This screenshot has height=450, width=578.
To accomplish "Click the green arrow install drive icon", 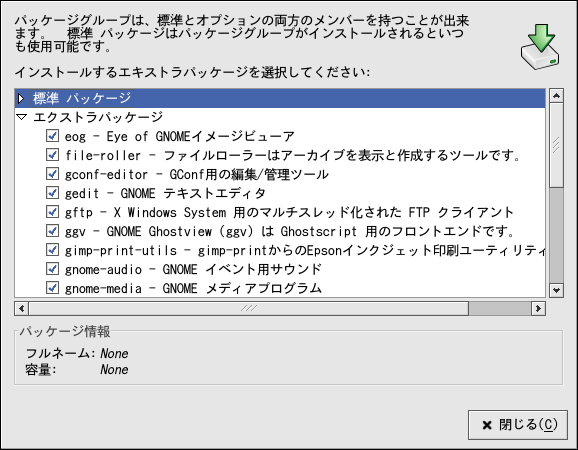I will pos(540,47).
